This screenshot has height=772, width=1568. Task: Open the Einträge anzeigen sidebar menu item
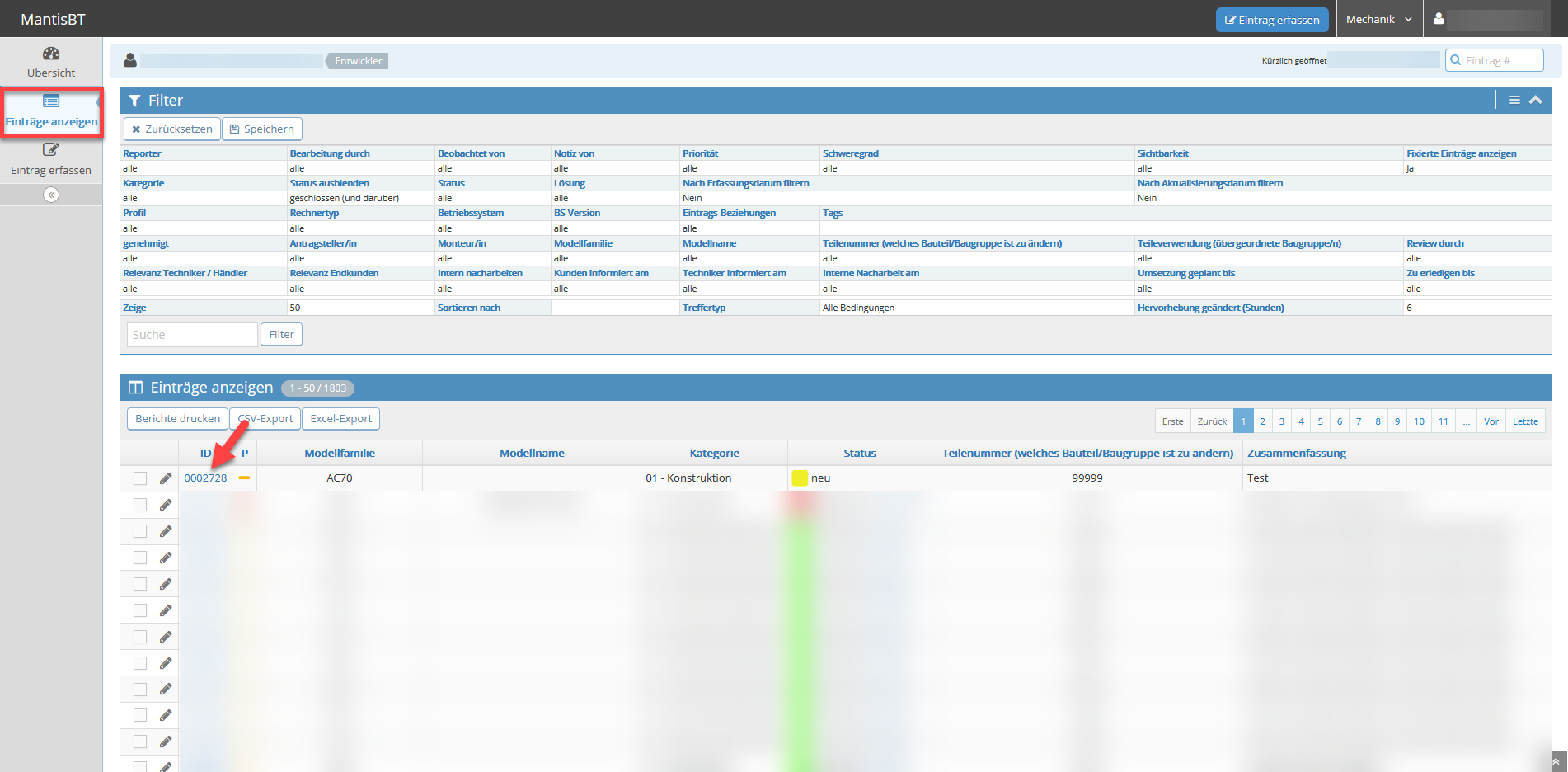pyautogui.click(x=51, y=112)
